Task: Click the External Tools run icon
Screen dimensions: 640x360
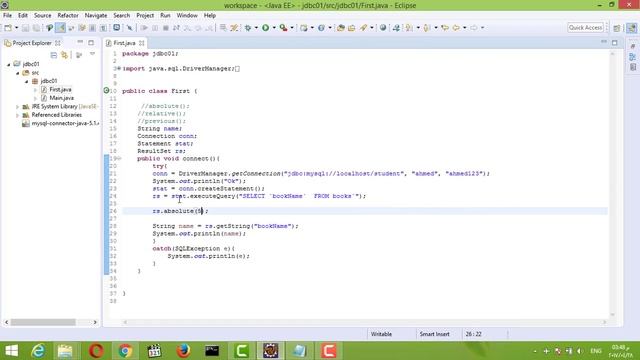Action: [x=283, y=28]
